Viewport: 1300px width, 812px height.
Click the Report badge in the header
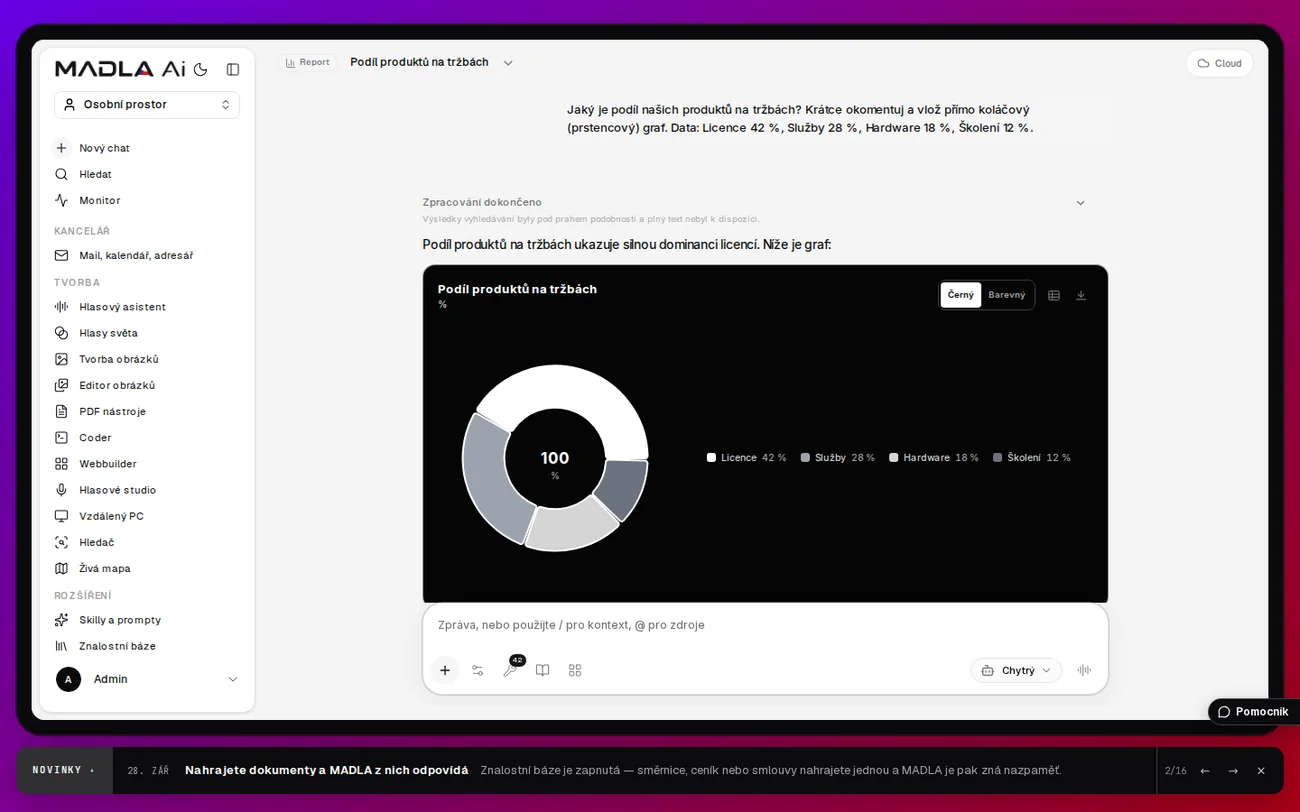(307, 62)
